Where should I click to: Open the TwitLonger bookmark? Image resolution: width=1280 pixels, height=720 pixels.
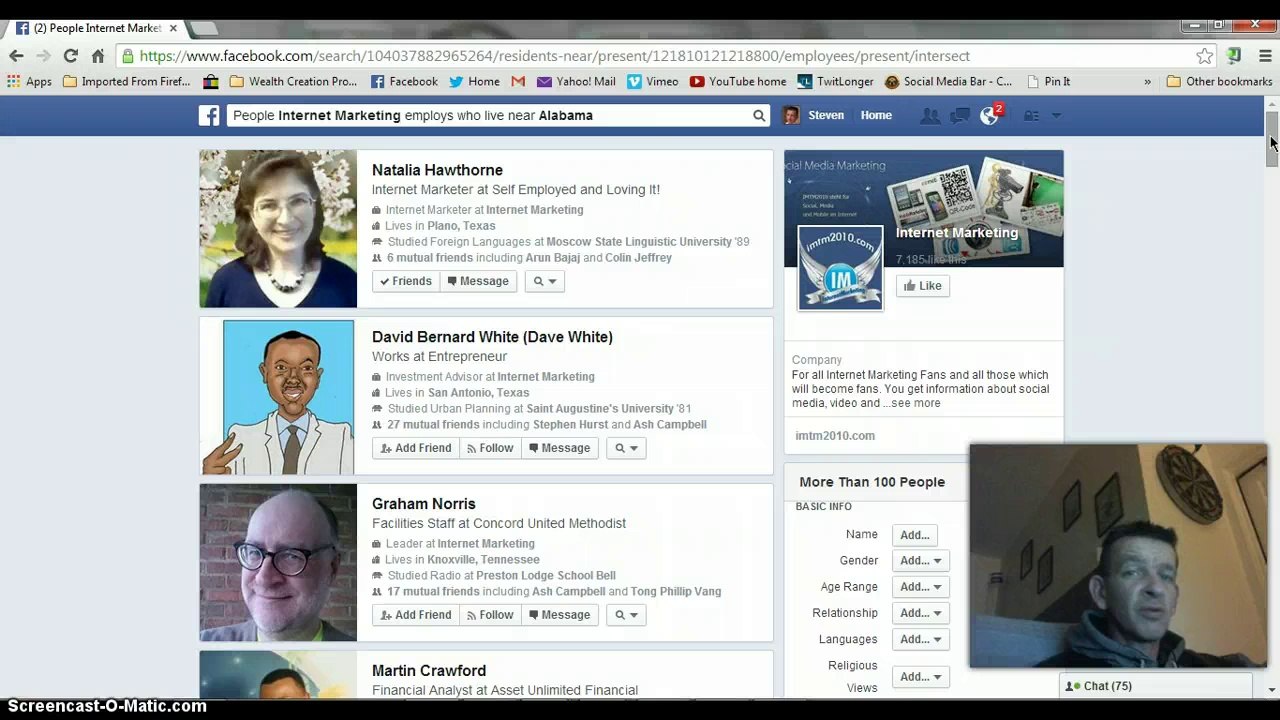[x=835, y=82]
